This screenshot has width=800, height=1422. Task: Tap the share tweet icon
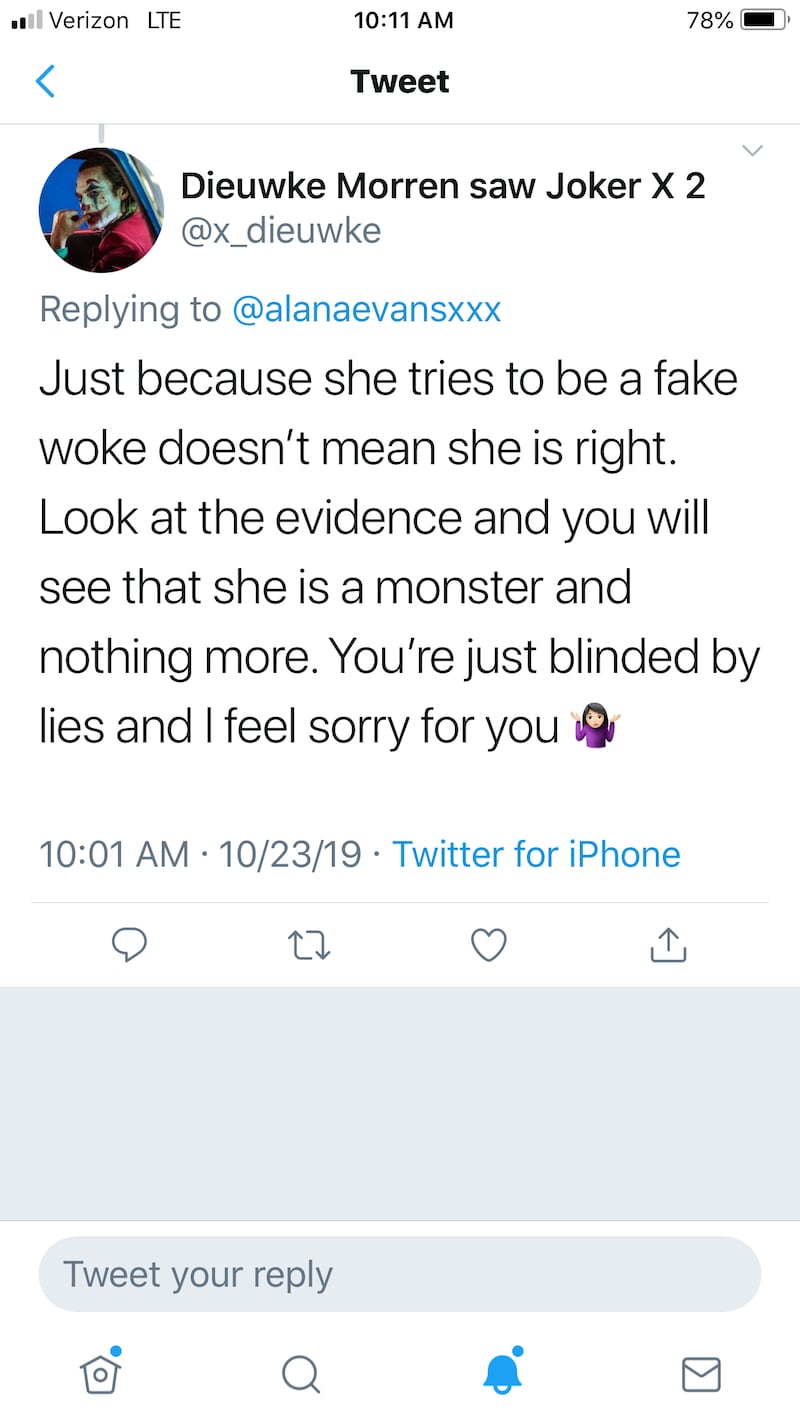point(669,944)
